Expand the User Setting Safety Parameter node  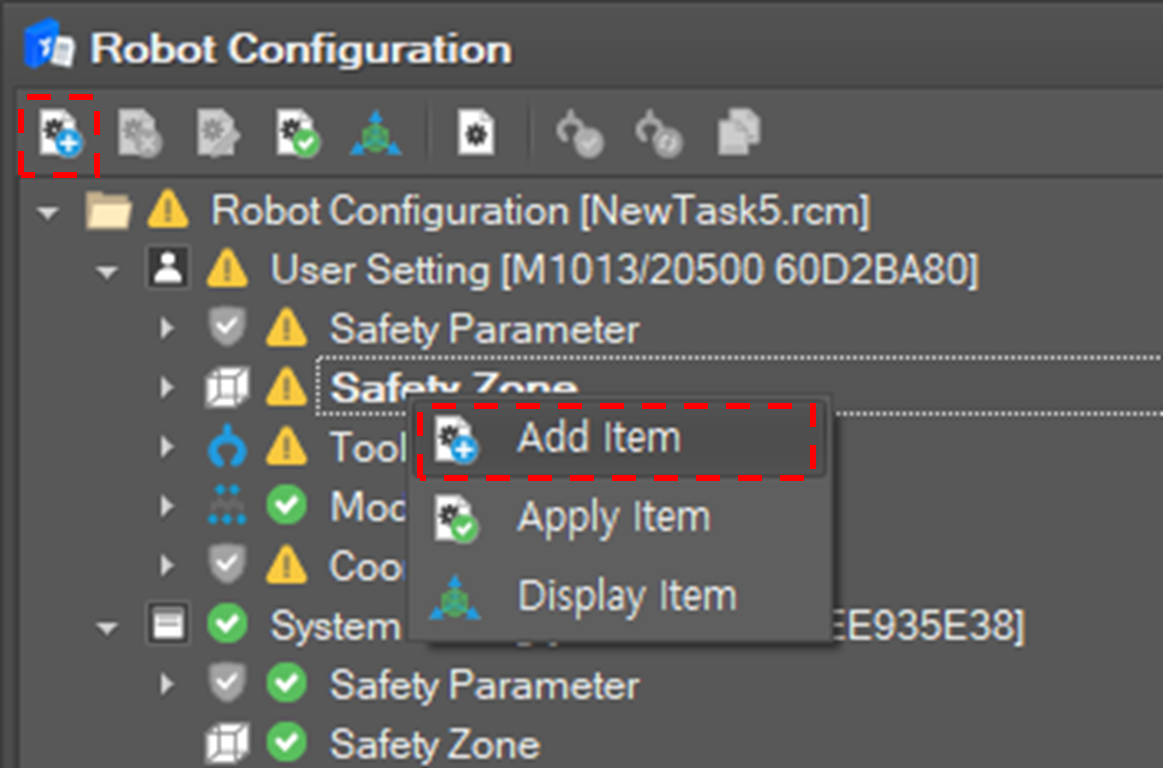click(x=167, y=329)
